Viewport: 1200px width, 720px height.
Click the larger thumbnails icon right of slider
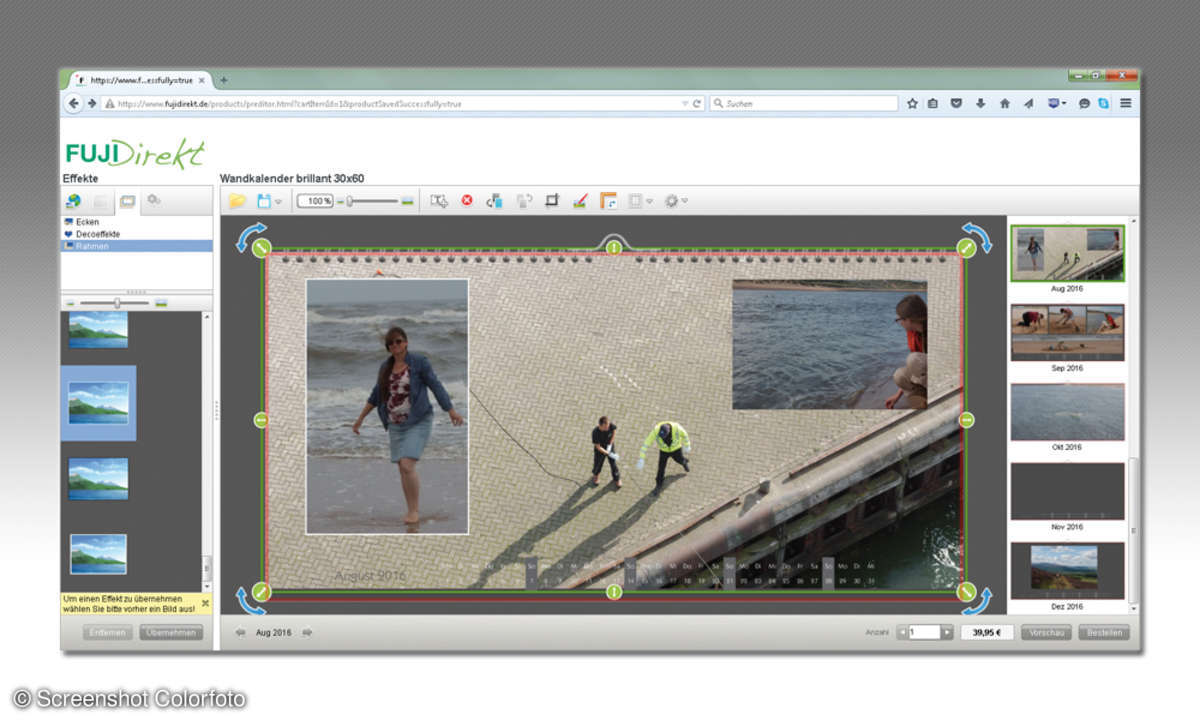(x=161, y=302)
